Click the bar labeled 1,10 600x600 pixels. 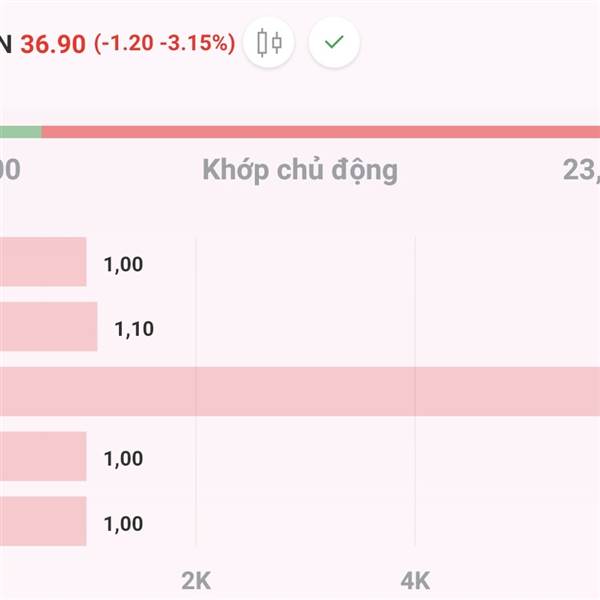coord(49,326)
